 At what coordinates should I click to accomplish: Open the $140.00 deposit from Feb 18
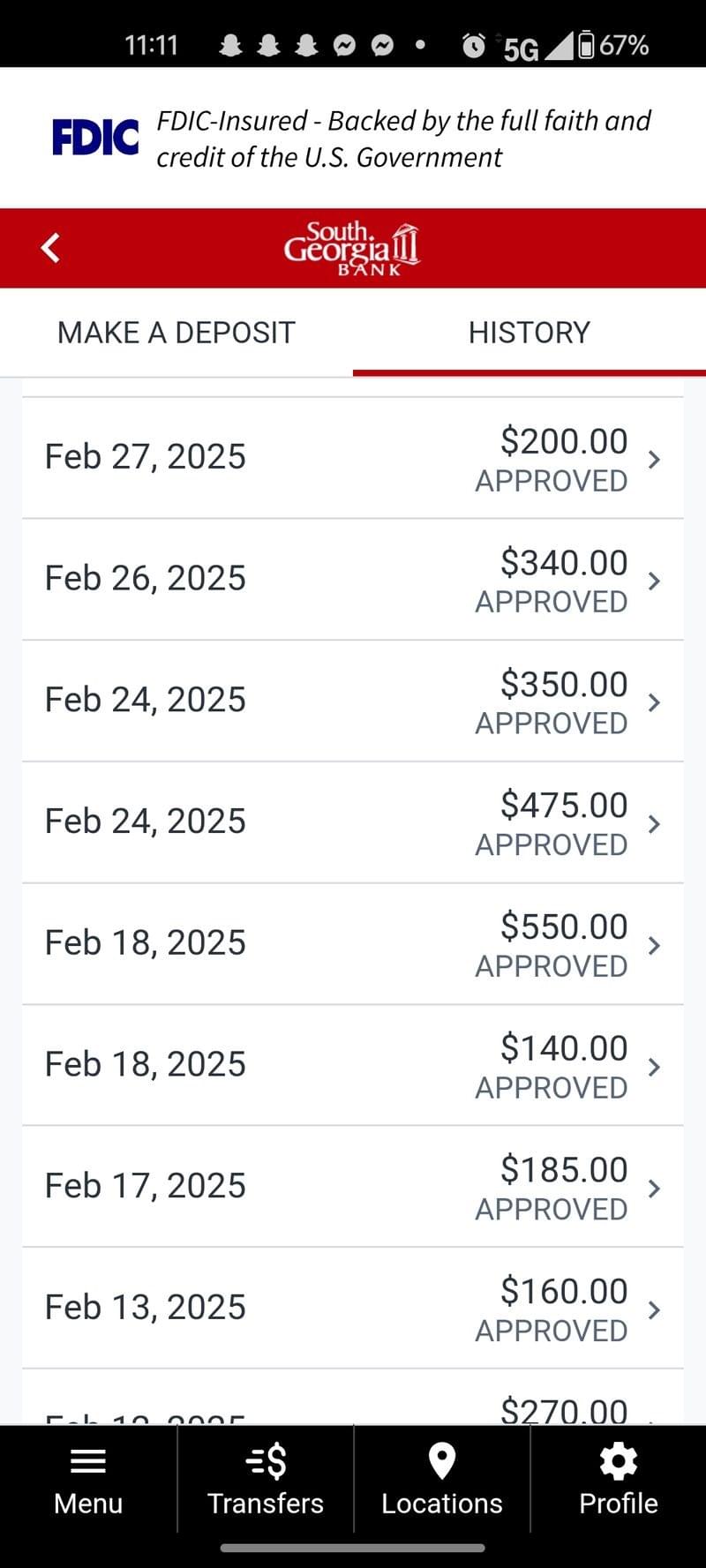(353, 1066)
